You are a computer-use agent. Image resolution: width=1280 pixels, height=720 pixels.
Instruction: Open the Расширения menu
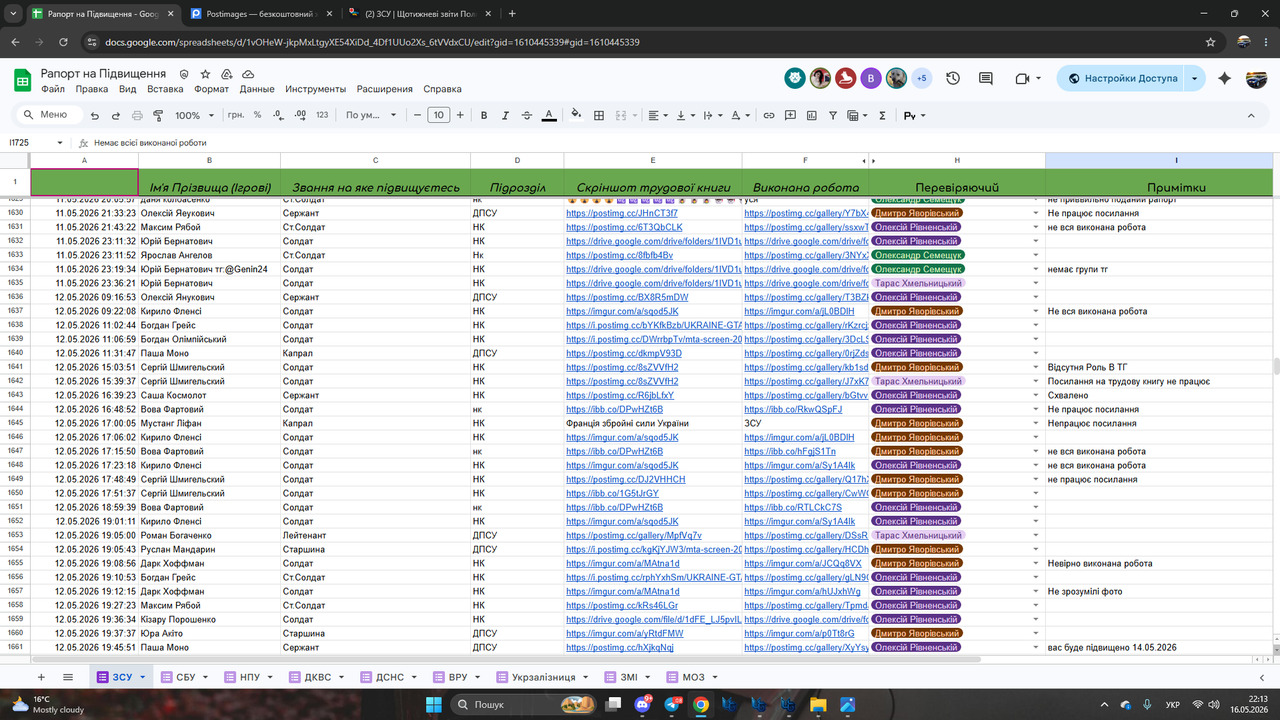click(x=385, y=89)
